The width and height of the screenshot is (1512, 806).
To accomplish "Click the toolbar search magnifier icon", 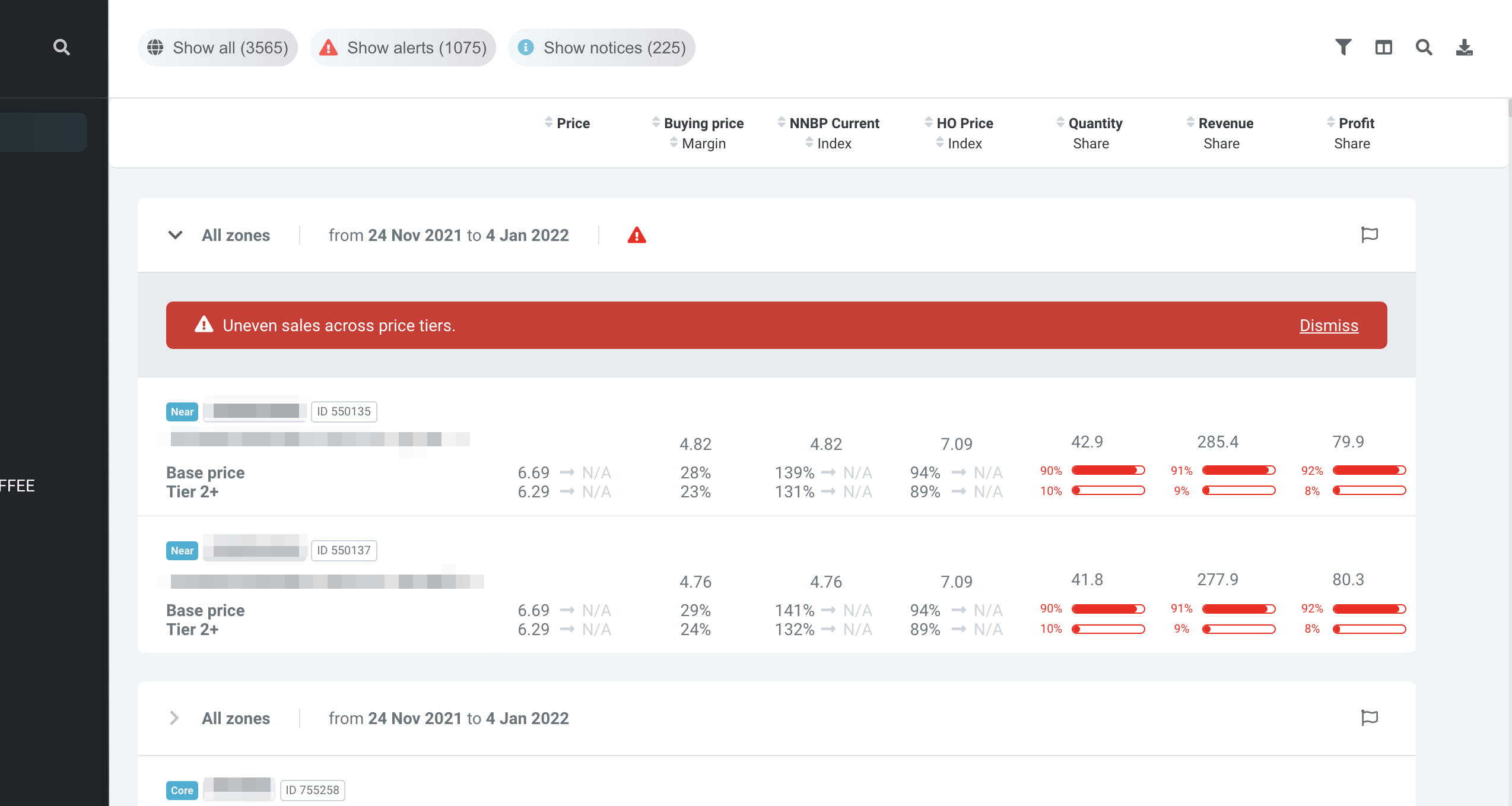I will (1424, 47).
